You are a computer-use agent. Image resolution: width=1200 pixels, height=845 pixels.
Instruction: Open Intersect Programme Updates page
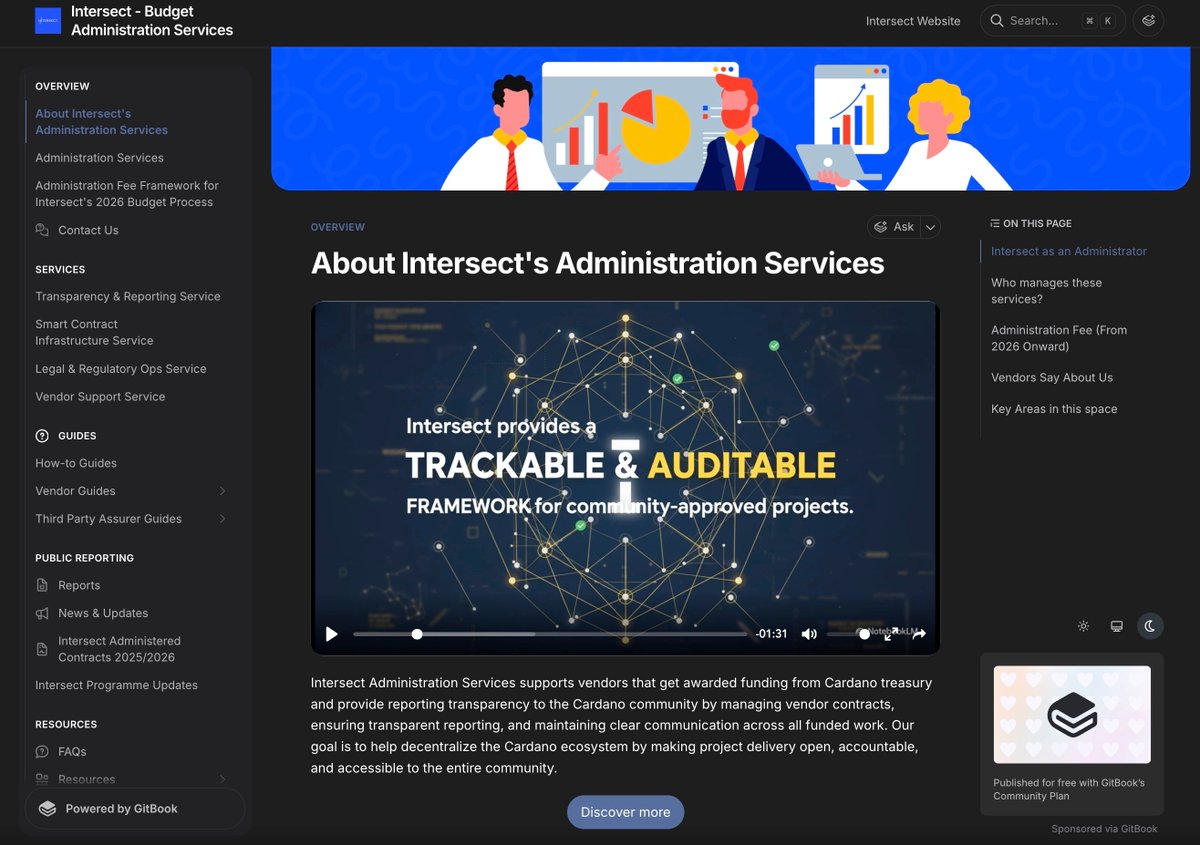click(x=116, y=685)
